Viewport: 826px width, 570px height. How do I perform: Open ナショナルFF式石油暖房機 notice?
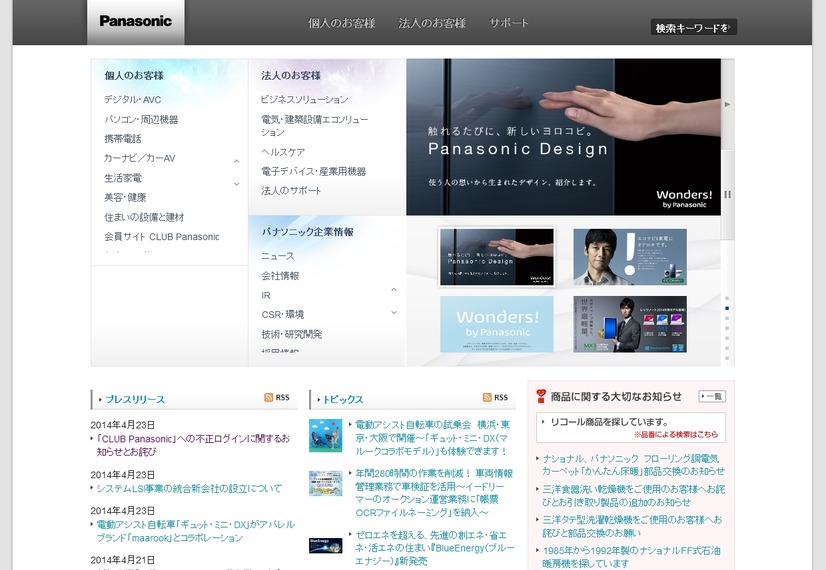632,557
